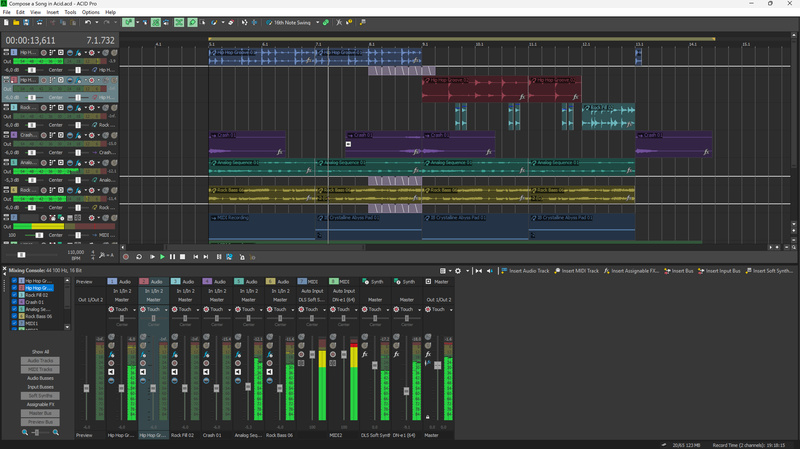Open mixing console settings gear icon

coord(458,271)
